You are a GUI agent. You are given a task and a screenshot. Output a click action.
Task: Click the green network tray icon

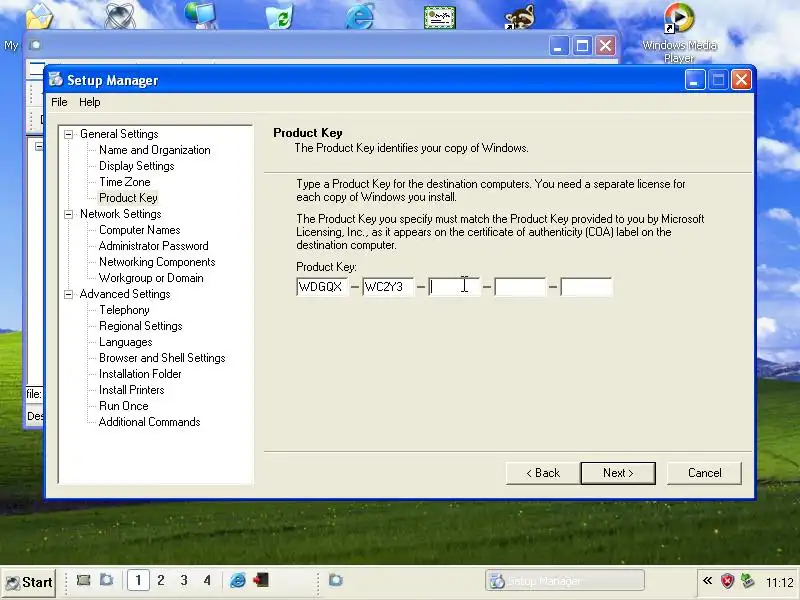point(747,581)
